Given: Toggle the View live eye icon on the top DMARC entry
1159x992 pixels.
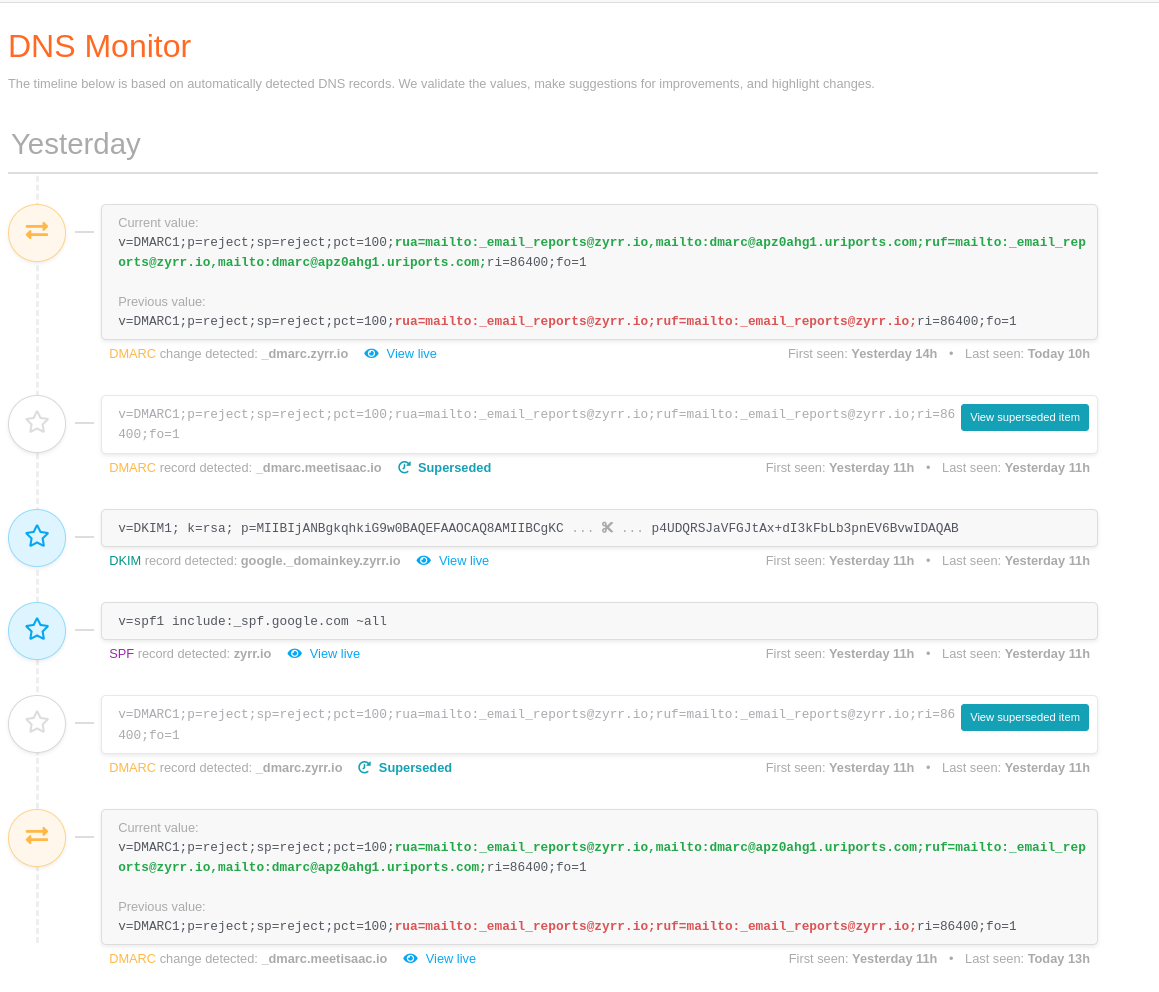Looking at the screenshot, I should pos(371,353).
